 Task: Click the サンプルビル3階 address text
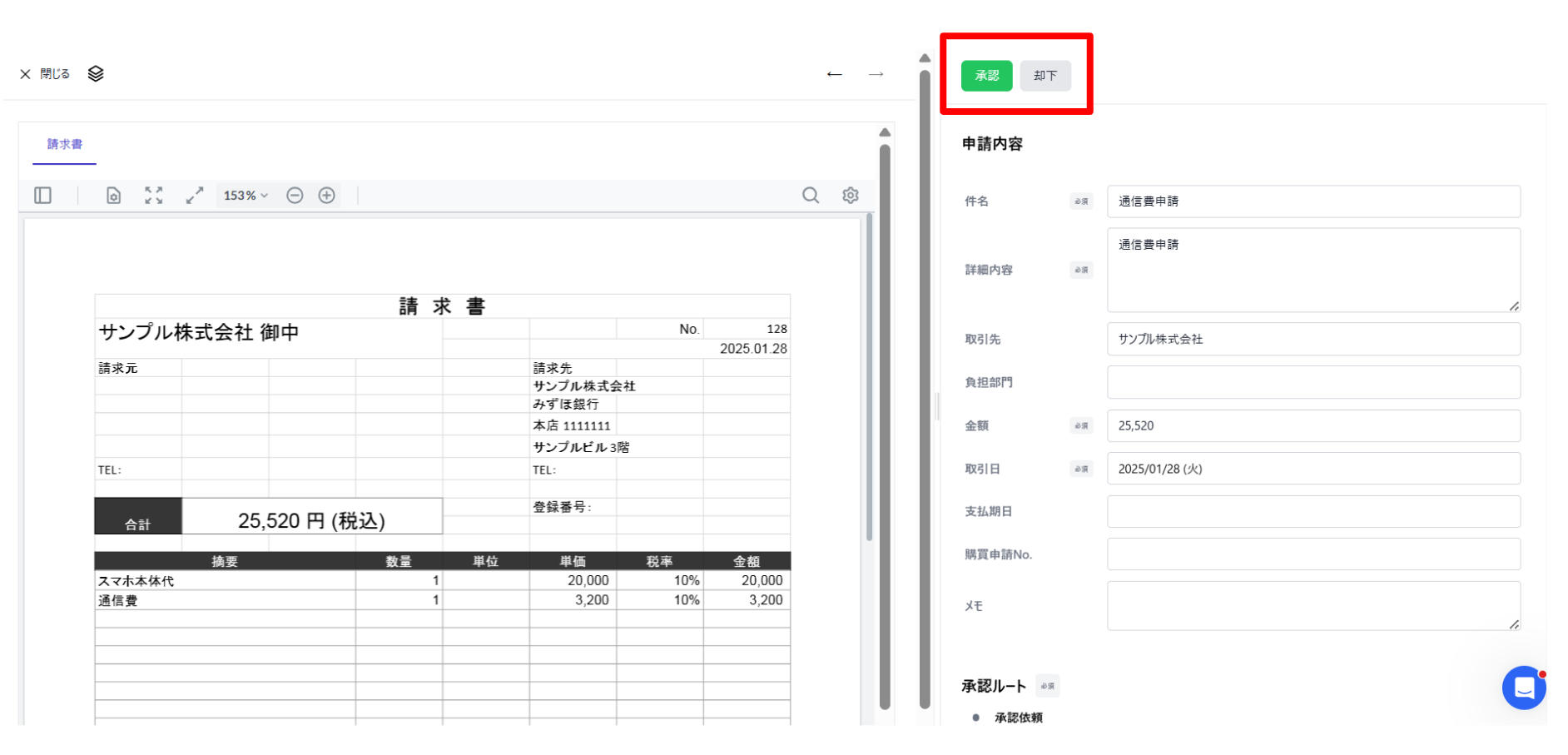(x=581, y=447)
